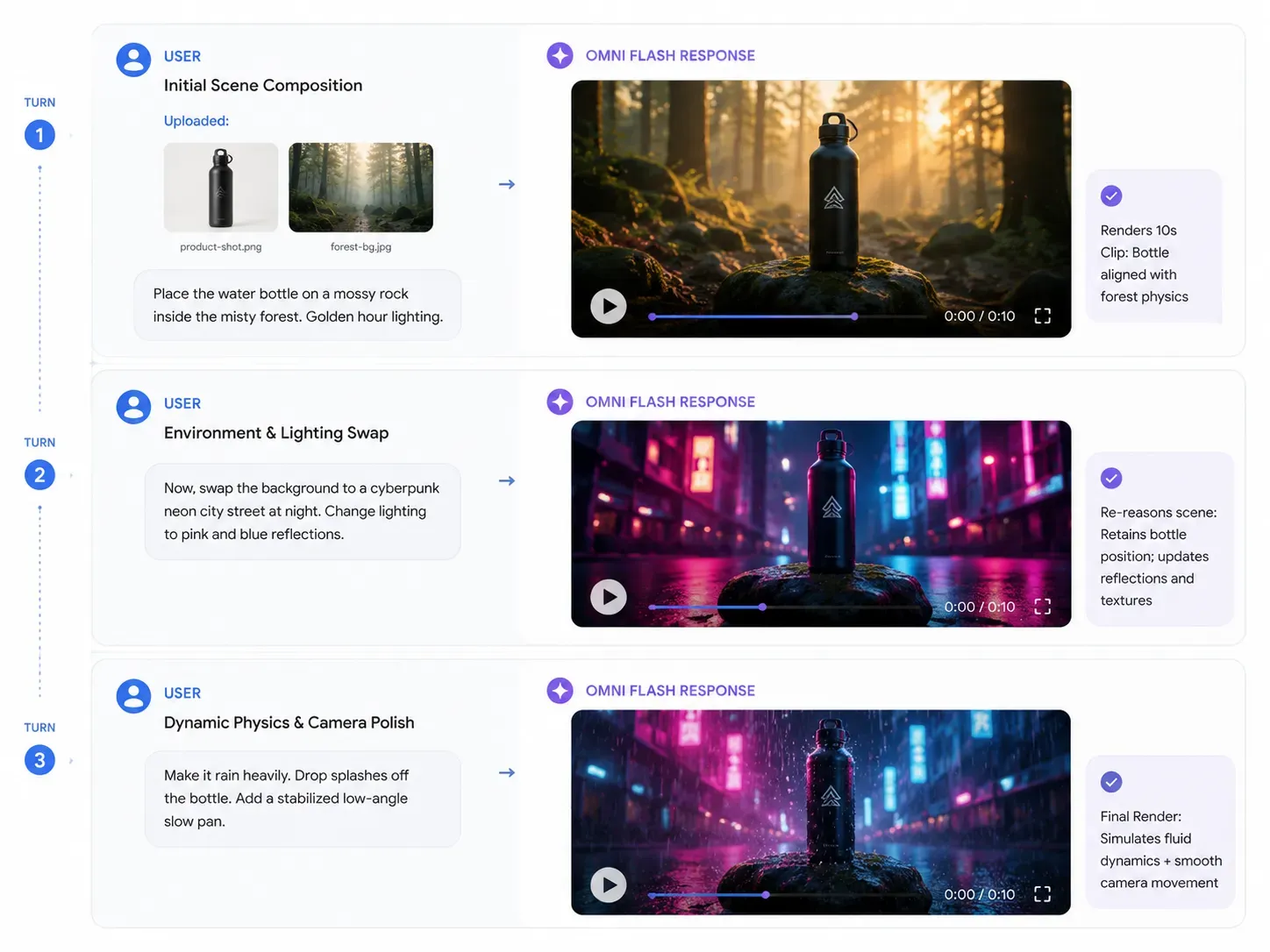Click the Turn 1 'OMNI FLASH RESPONSE' label
Screen dimensions: 1270x952
coord(670,55)
